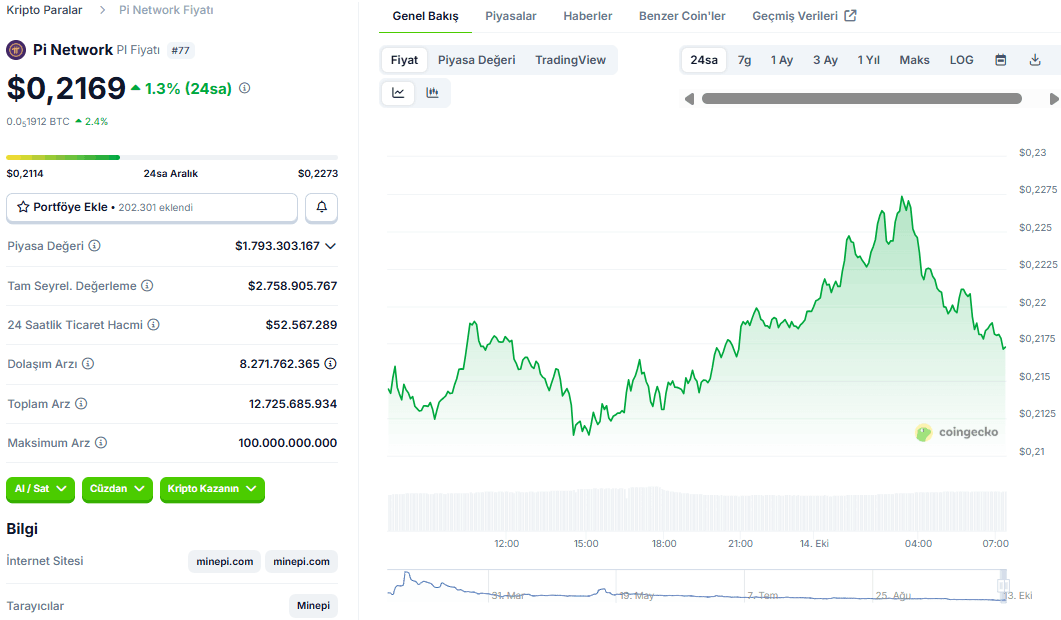
Task: Open second minepi.com website link
Action: coord(301,561)
